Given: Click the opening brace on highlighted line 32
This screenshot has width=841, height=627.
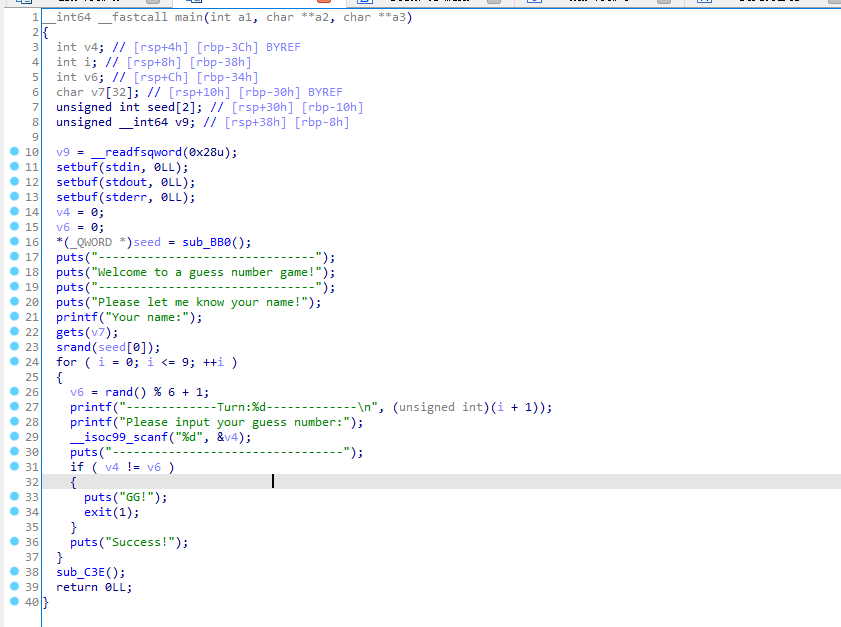Looking at the screenshot, I should pyautogui.click(x=73, y=483).
